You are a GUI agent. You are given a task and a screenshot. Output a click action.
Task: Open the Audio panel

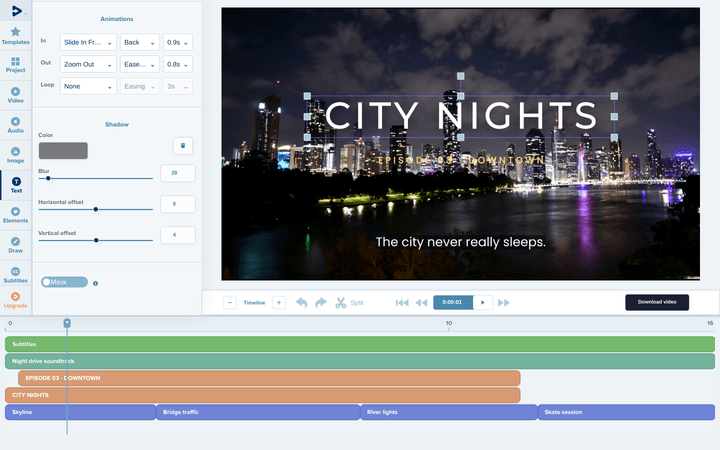pos(16,125)
